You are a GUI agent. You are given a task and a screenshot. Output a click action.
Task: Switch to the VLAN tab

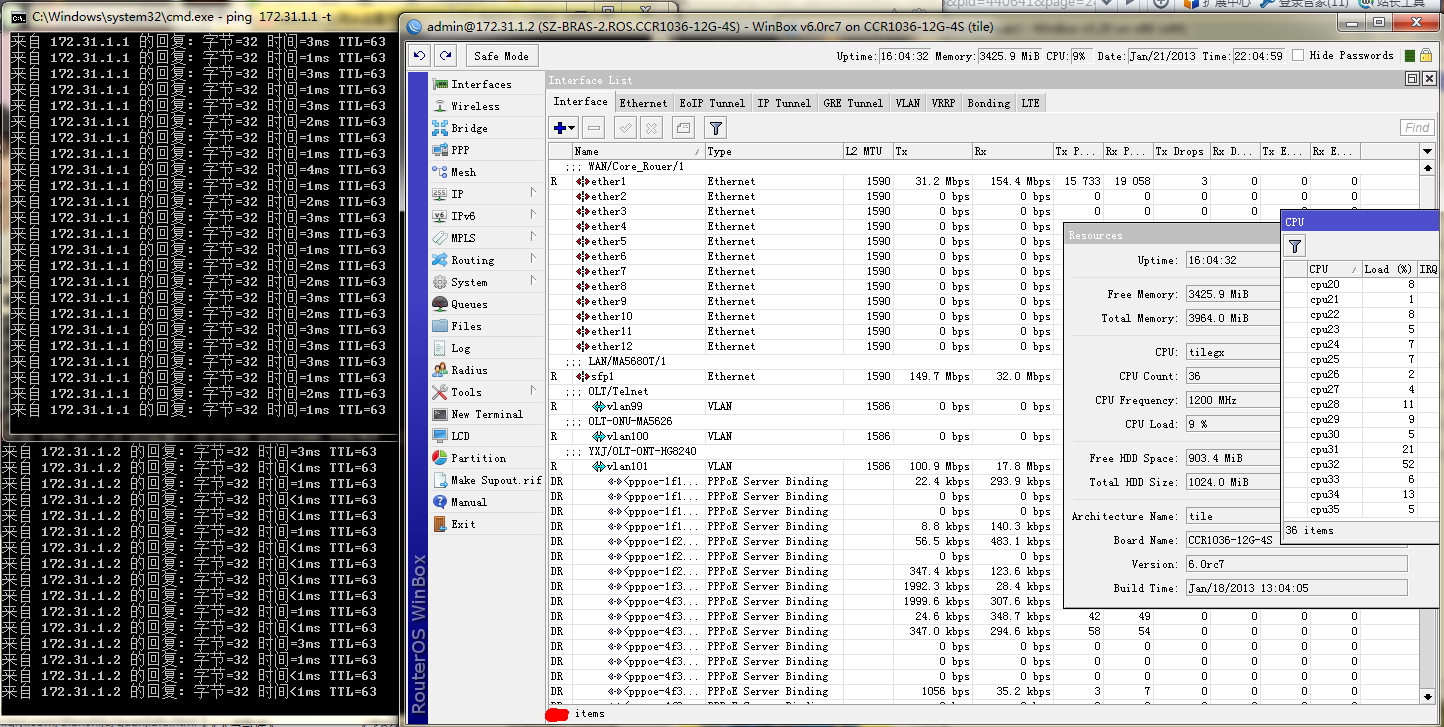point(907,102)
